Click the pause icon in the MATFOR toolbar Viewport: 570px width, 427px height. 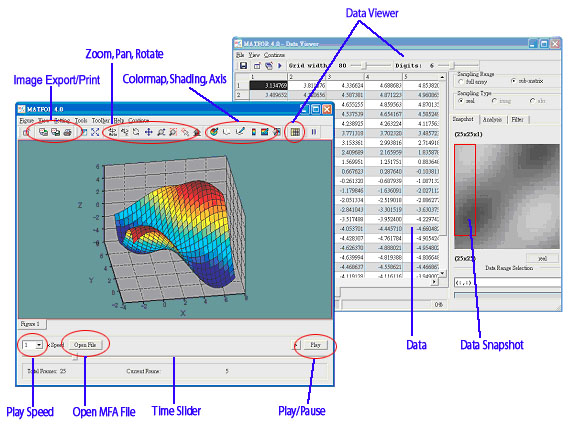314,132
